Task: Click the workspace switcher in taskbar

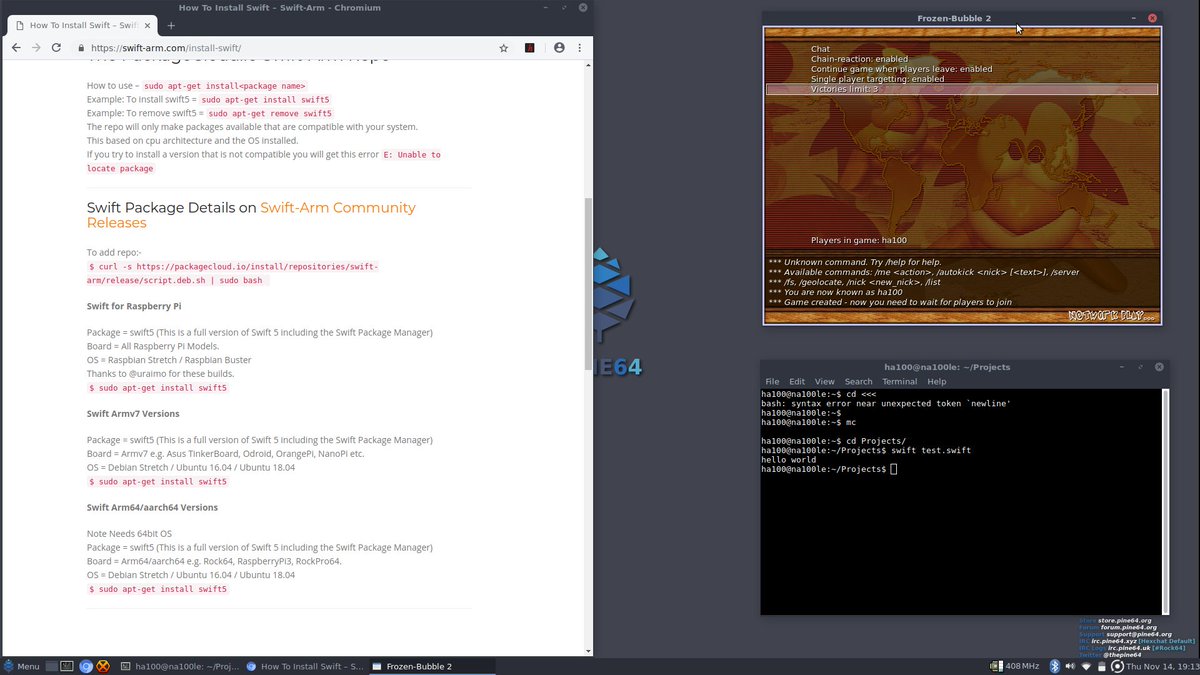Action: coord(54,666)
